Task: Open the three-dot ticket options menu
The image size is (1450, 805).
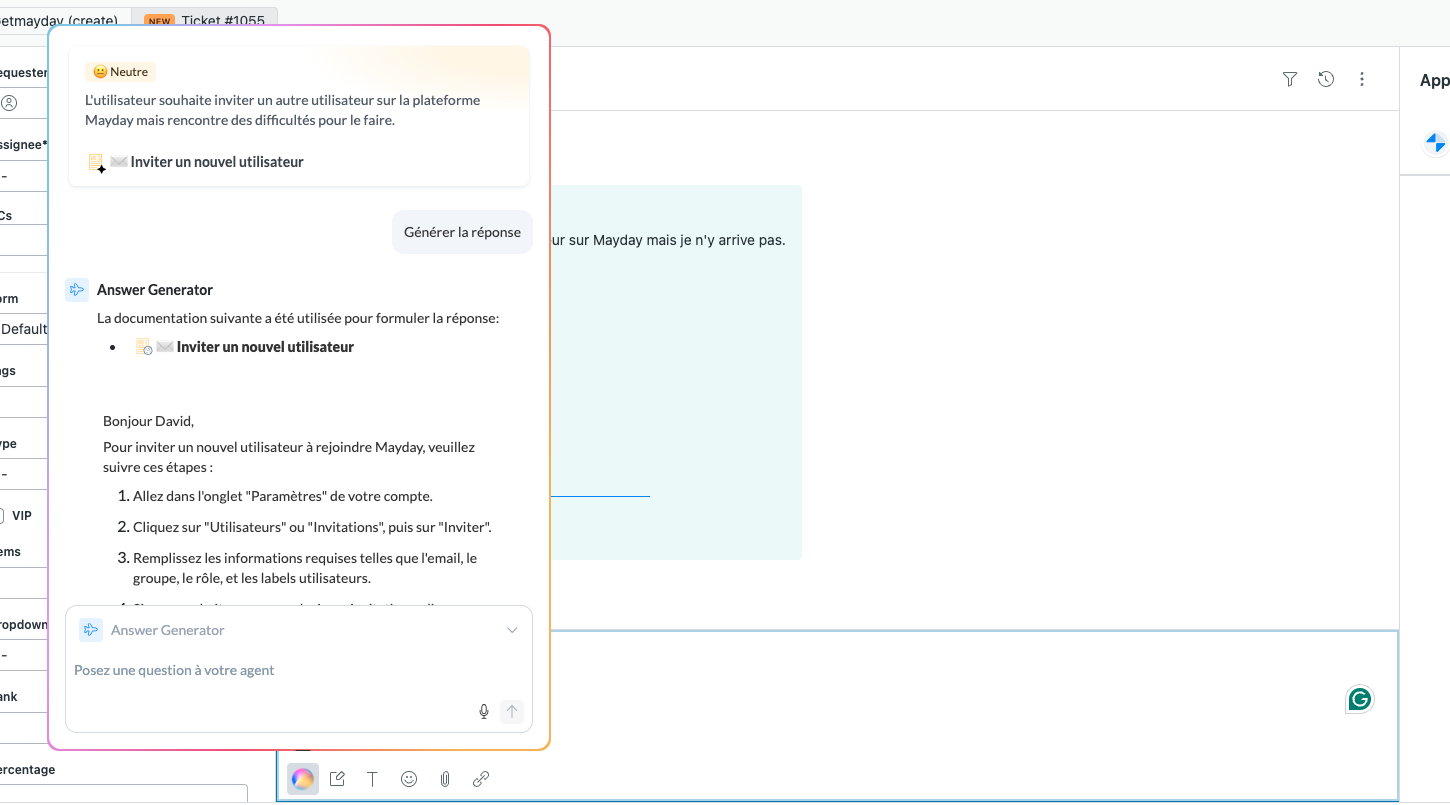Action: point(1362,79)
